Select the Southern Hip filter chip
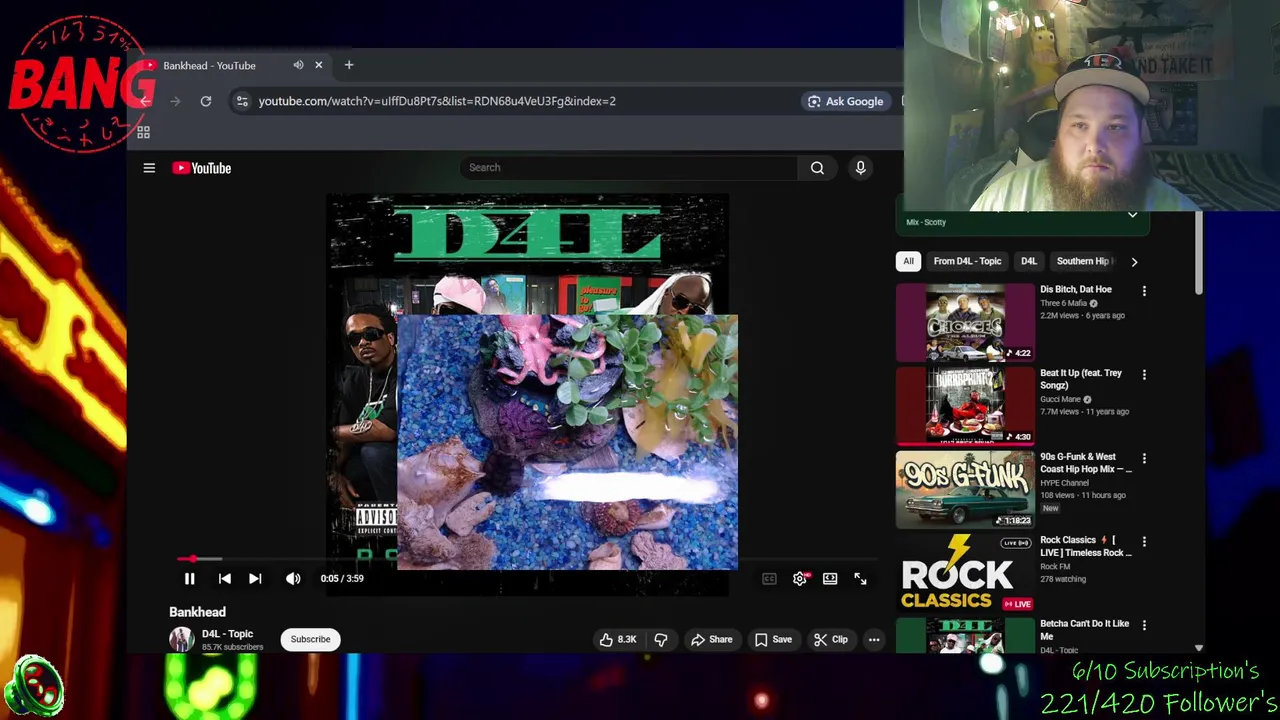This screenshot has width=1280, height=720. tap(1084, 261)
